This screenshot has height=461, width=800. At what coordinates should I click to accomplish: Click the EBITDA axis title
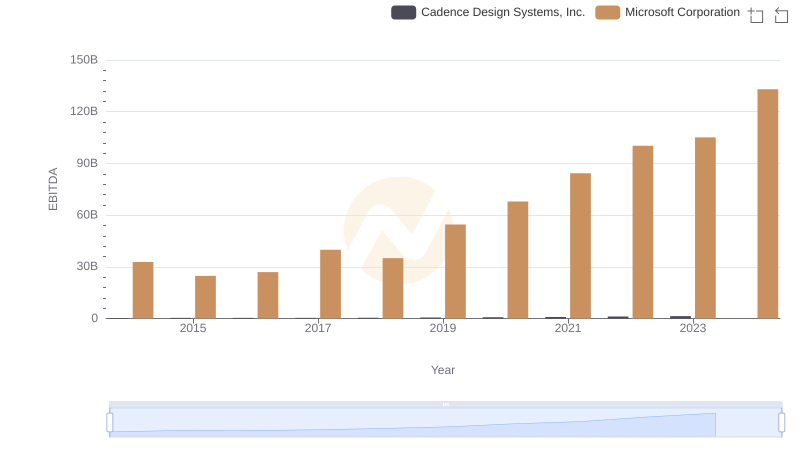(53, 189)
